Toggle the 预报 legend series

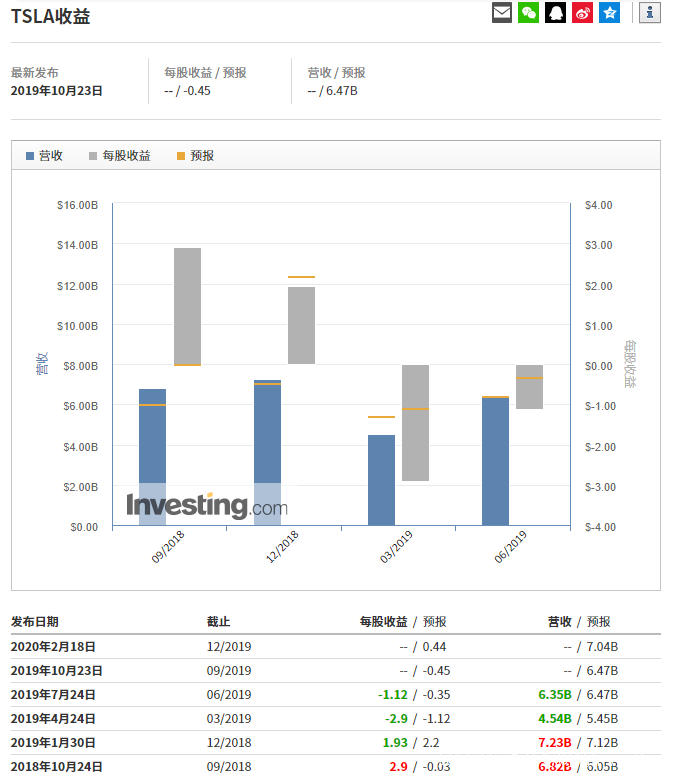(x=195, y=156)
